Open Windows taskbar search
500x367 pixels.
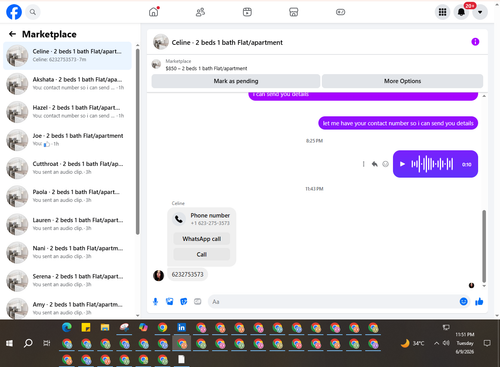28,343
